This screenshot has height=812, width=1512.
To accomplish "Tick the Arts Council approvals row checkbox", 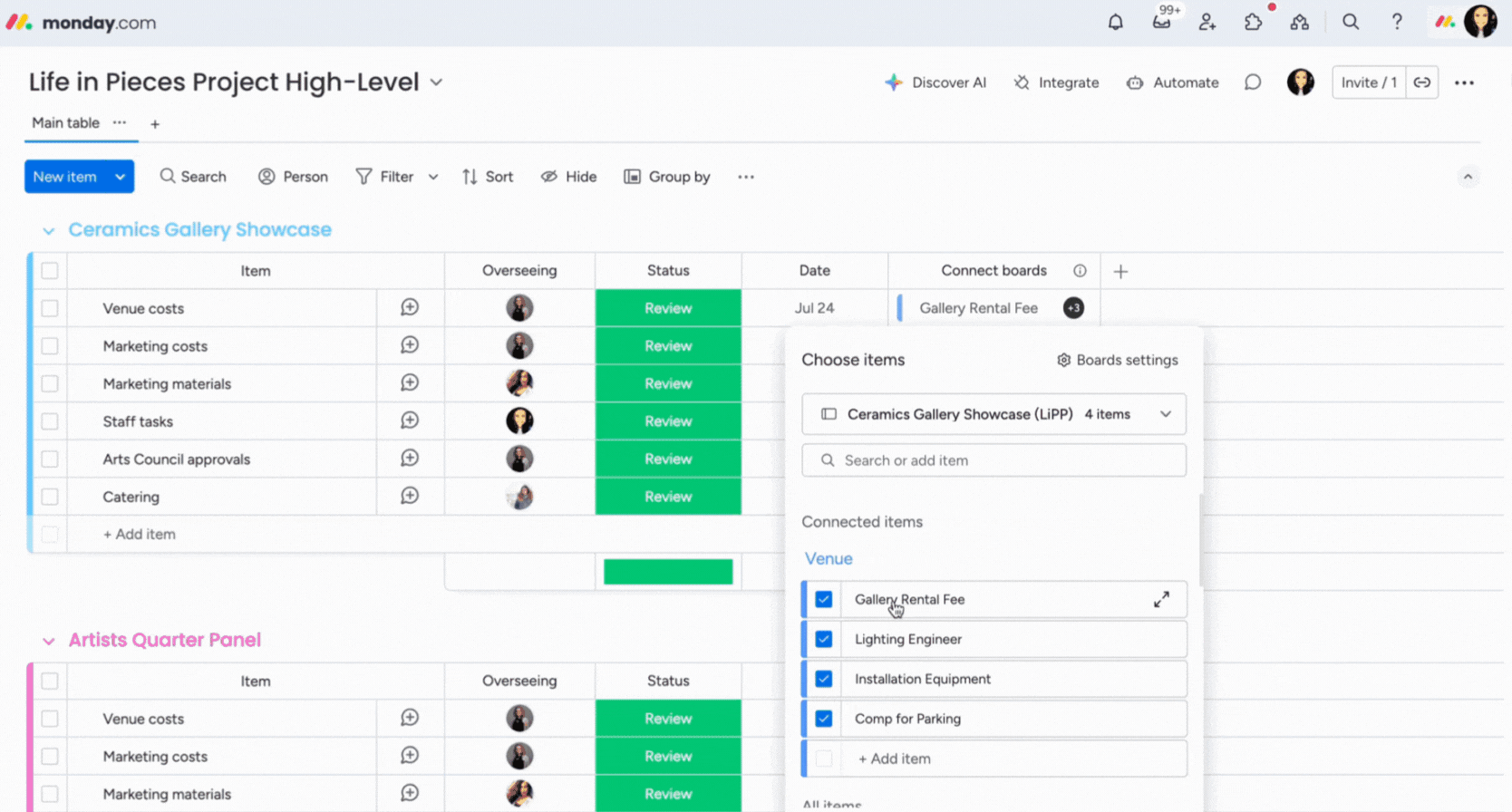I will 50,459.
